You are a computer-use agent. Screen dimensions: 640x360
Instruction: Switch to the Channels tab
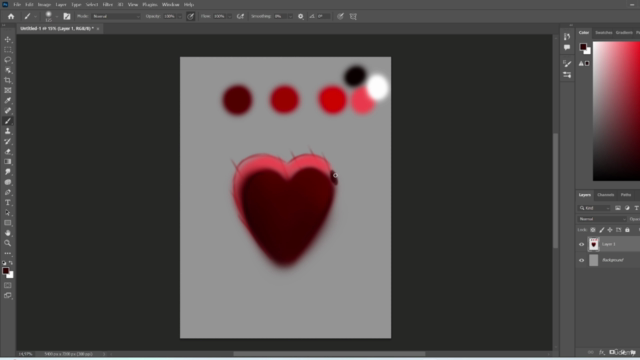[x=606, y=195]
